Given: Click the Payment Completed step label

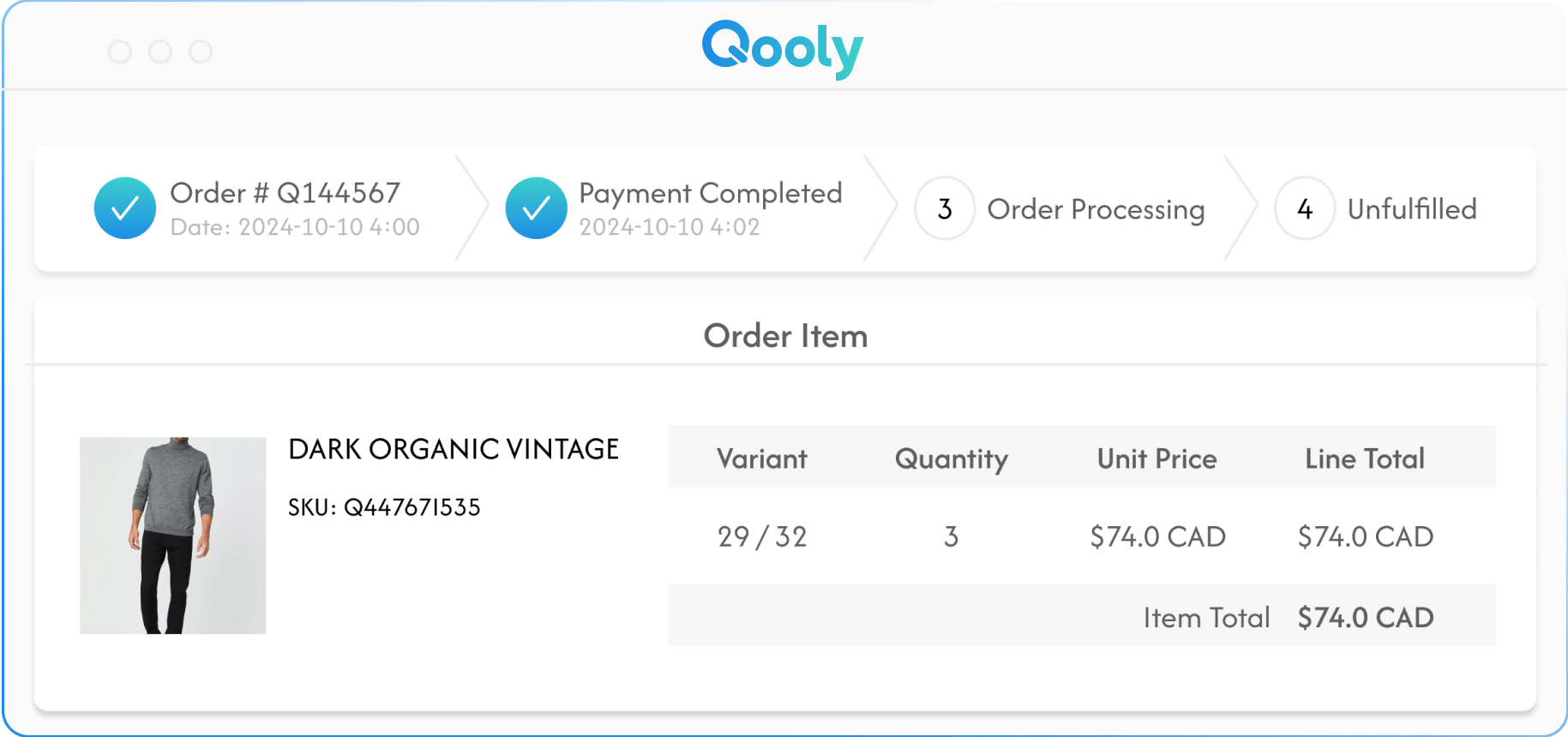Looking at the screenshot, I should coord(711,194).
